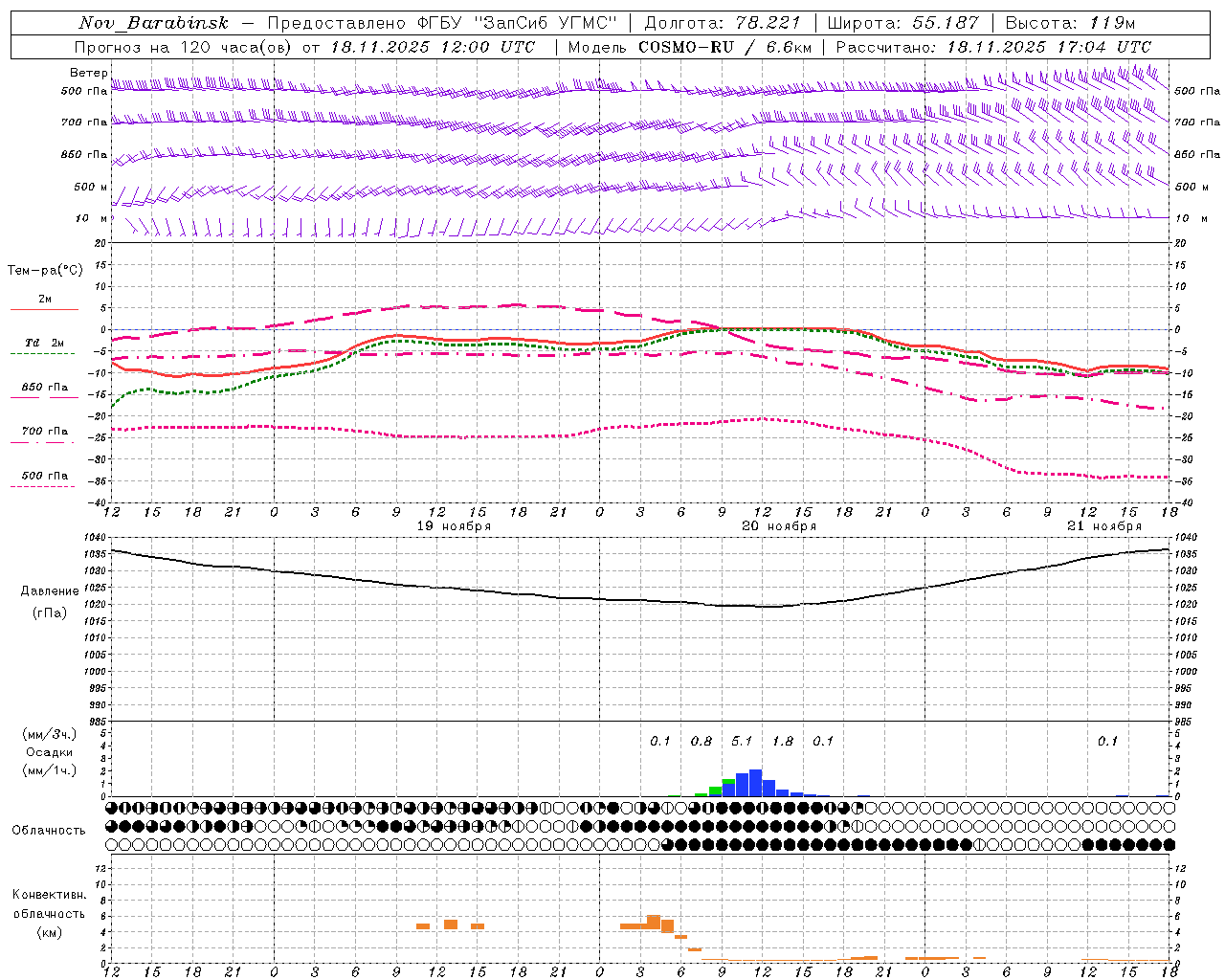This screenshot has height=980, width=1225.
Task: Click the '20 ноября' date label
Action: pos(779,525)
